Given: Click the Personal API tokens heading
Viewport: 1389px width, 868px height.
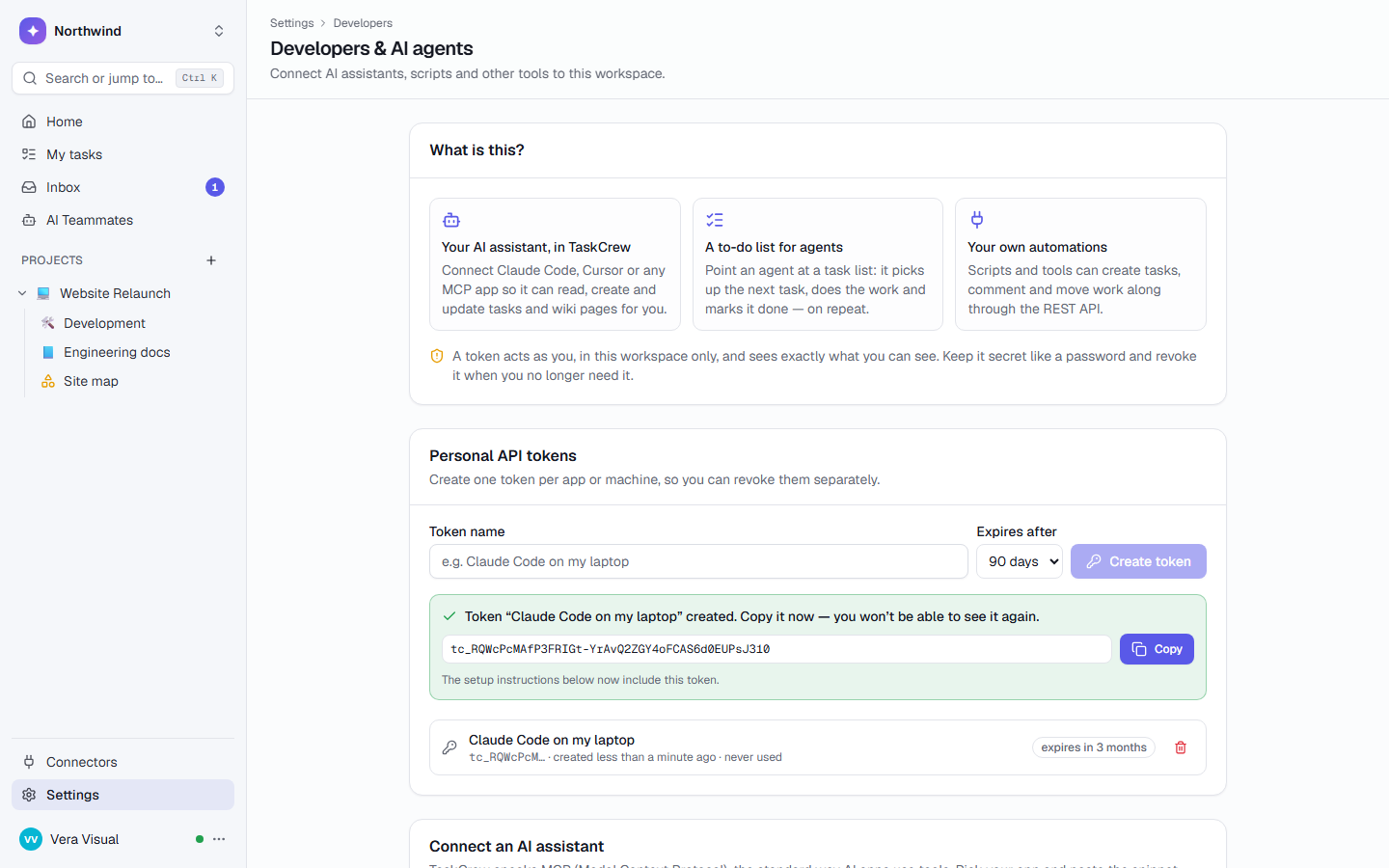Looking at the screenshot, I should (x=503, y=455).
